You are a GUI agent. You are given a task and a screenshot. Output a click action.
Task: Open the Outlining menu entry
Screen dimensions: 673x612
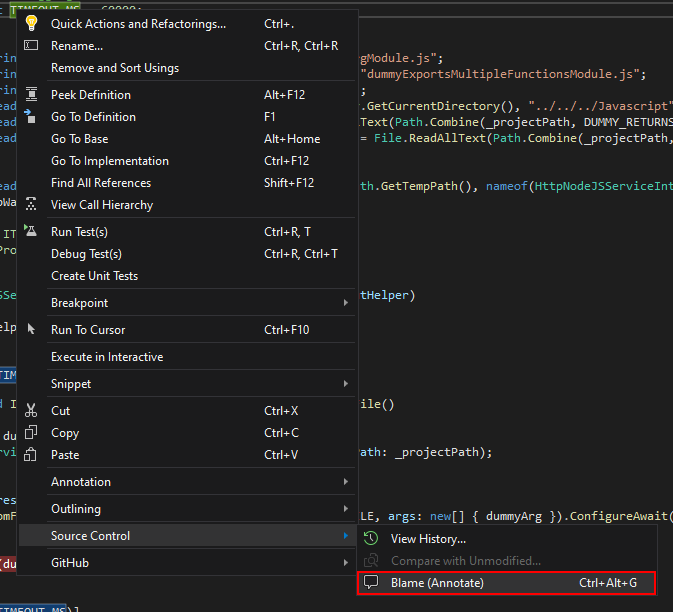pyautogui.click(x=187, y=509)
